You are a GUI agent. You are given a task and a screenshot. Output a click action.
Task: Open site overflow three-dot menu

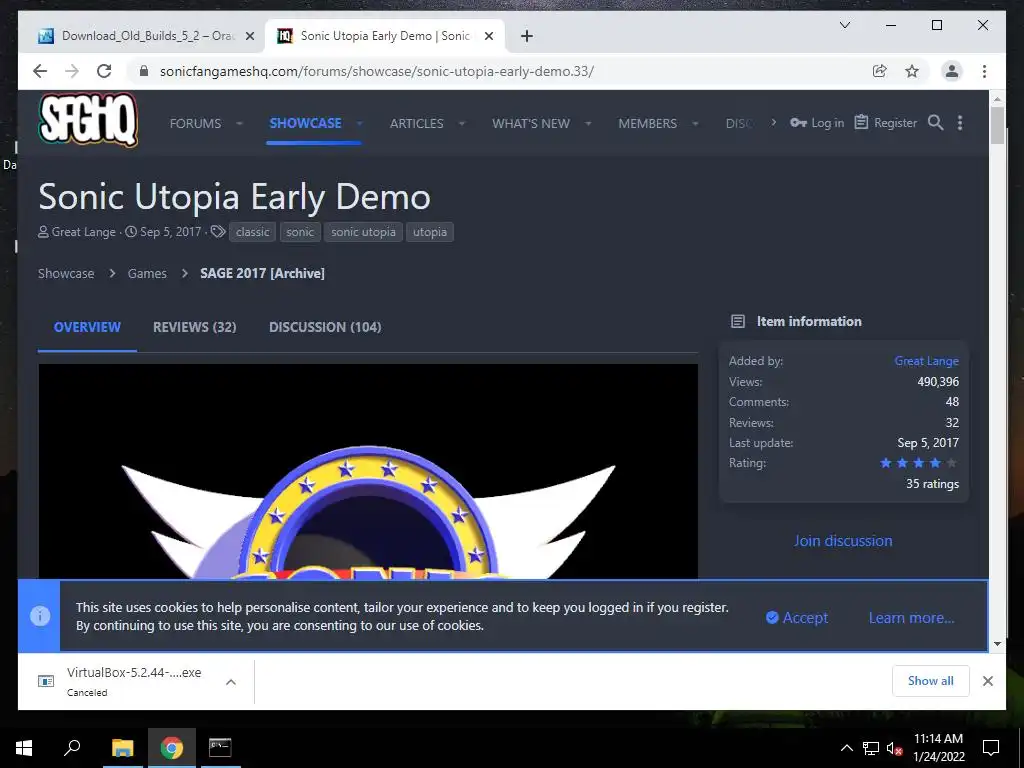(960, 123)
